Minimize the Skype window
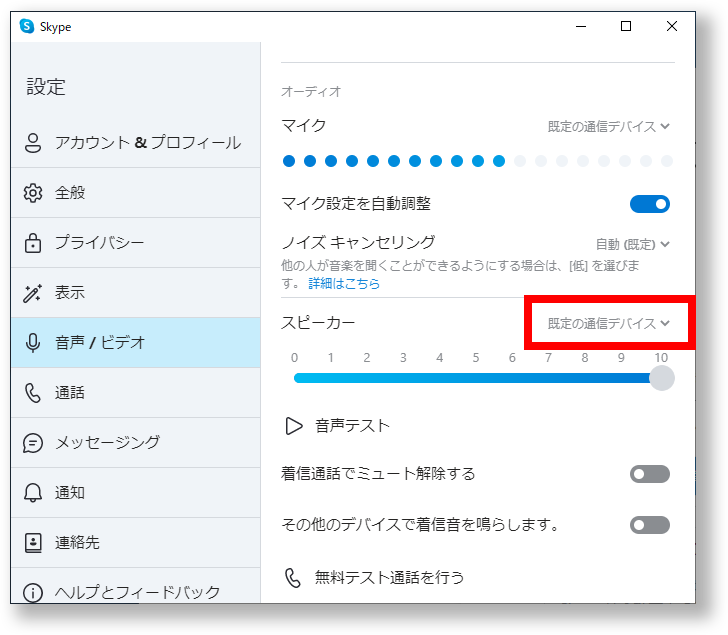This screenshot has height=635, width=728. pos(581,26)
